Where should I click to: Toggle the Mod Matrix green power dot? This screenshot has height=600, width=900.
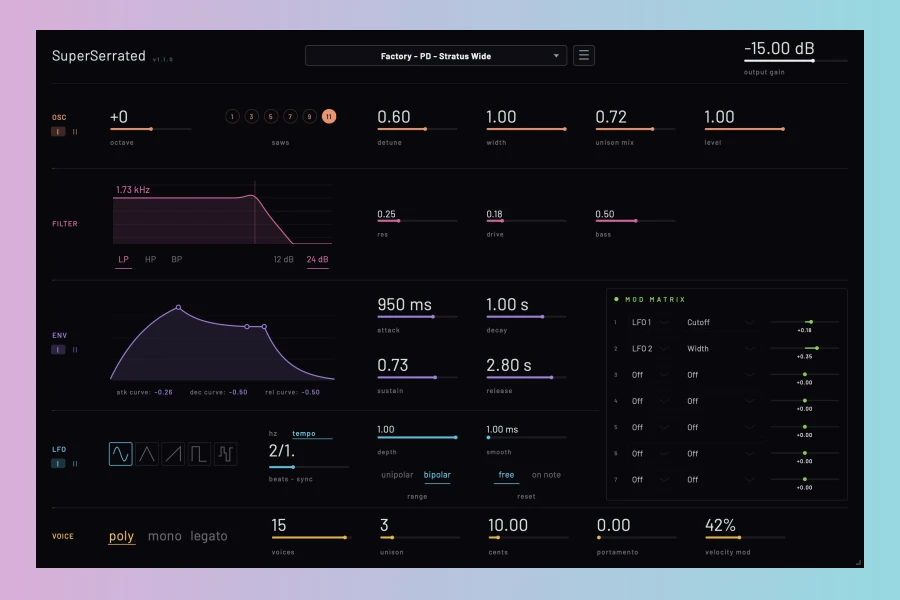616,299
